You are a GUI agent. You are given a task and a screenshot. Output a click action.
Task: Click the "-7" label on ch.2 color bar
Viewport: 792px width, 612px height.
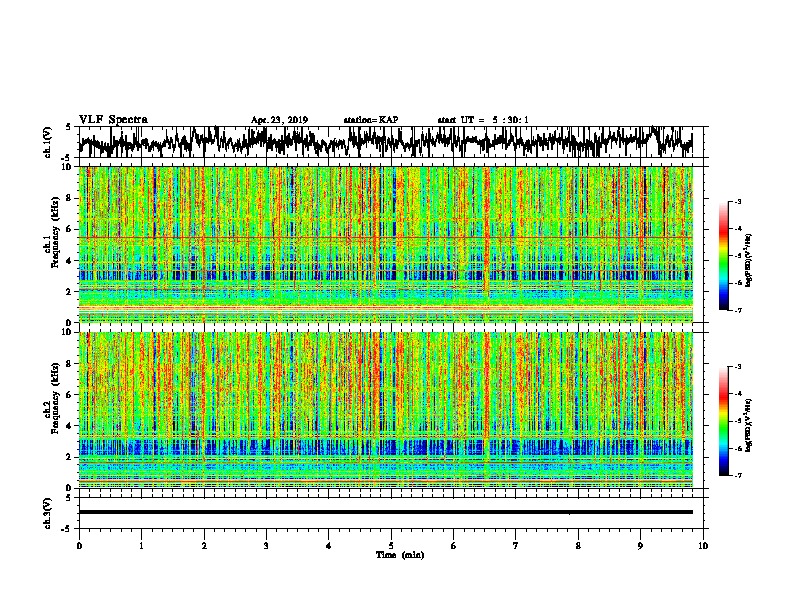pos(738,475)
